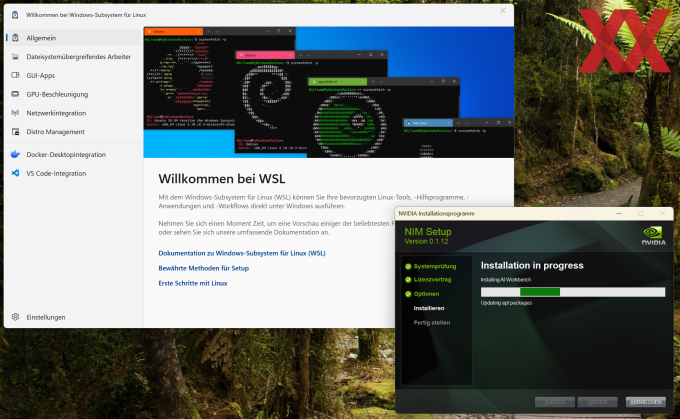Click the Lizenzvertrag step in NIM Setup
680x419 pixels.
(432, 279)
